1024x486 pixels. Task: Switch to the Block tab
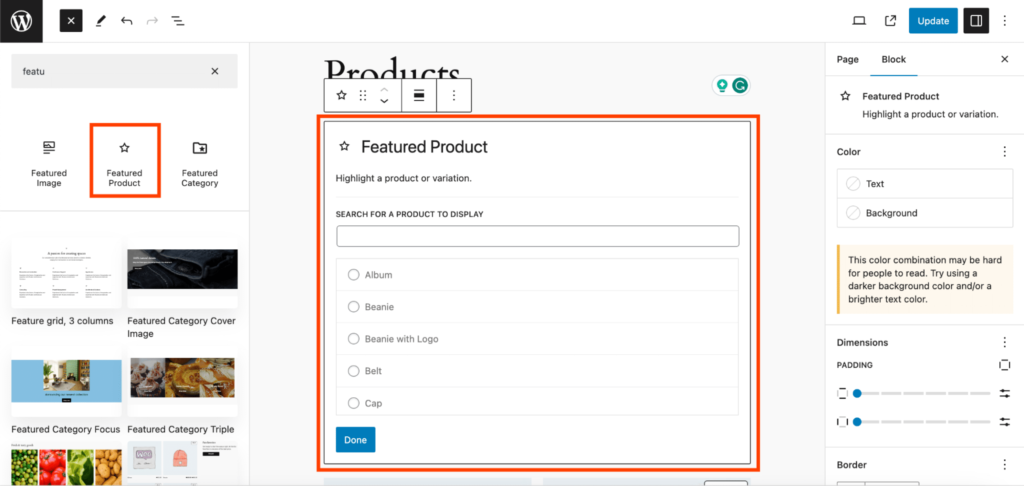pyautogui.click(x=893, y=60)
